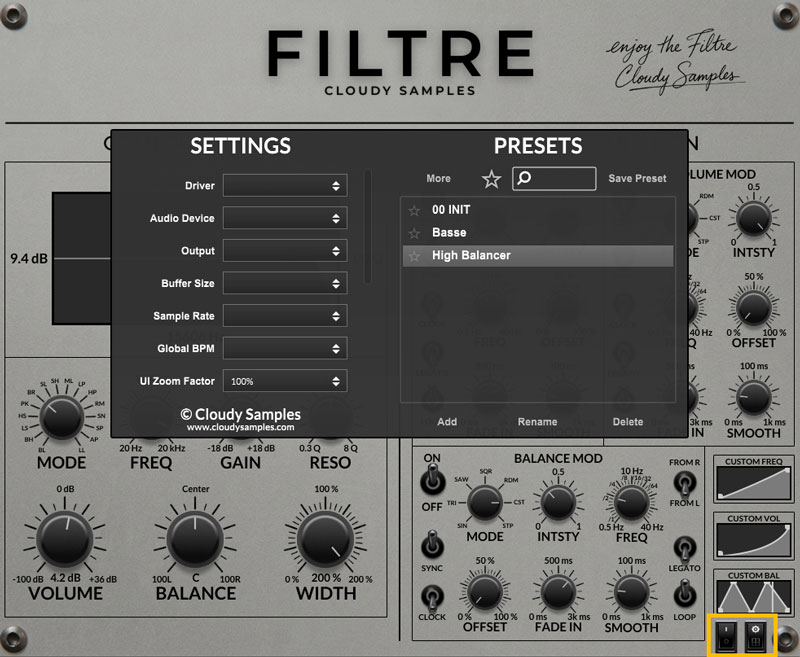
Task: Click Rename below the preset list
Action: tap(537, 422)
